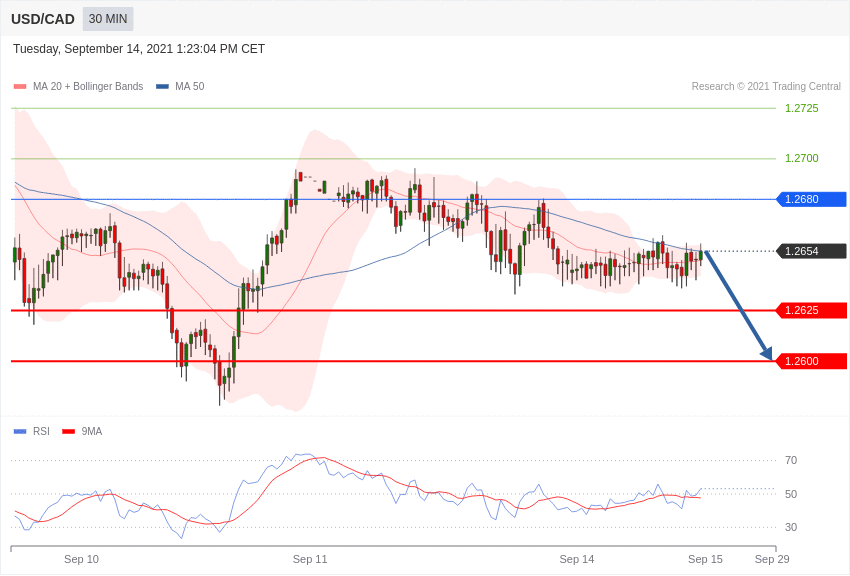
Task: Click the MA 50 legend swatch
Action: (162, 86)
